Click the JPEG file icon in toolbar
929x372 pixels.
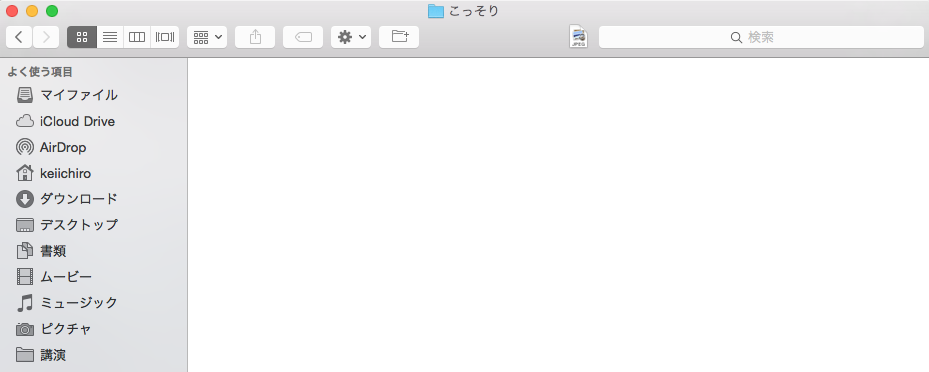[578, 37]
